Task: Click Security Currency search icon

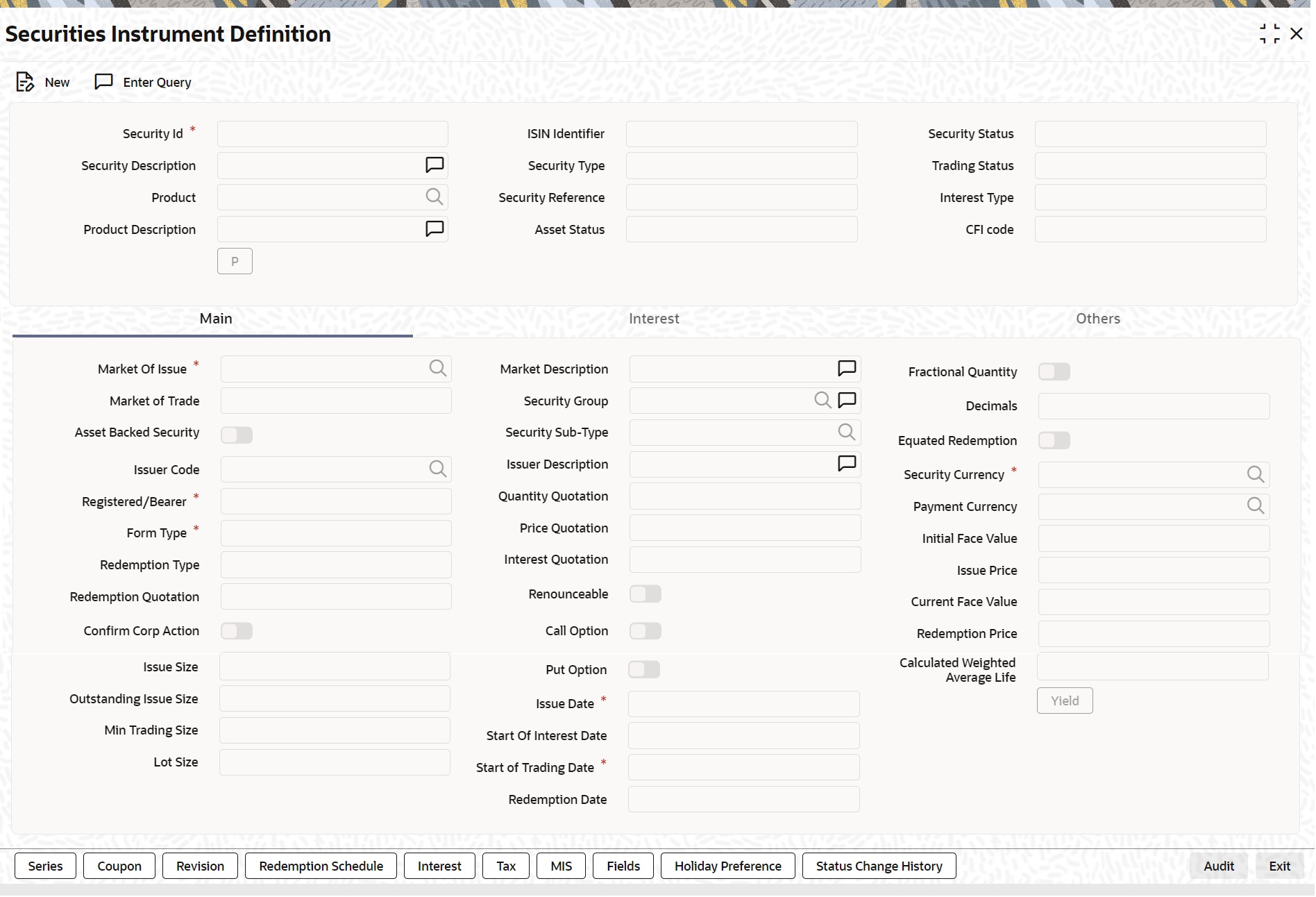Action: click(1256, 474)
